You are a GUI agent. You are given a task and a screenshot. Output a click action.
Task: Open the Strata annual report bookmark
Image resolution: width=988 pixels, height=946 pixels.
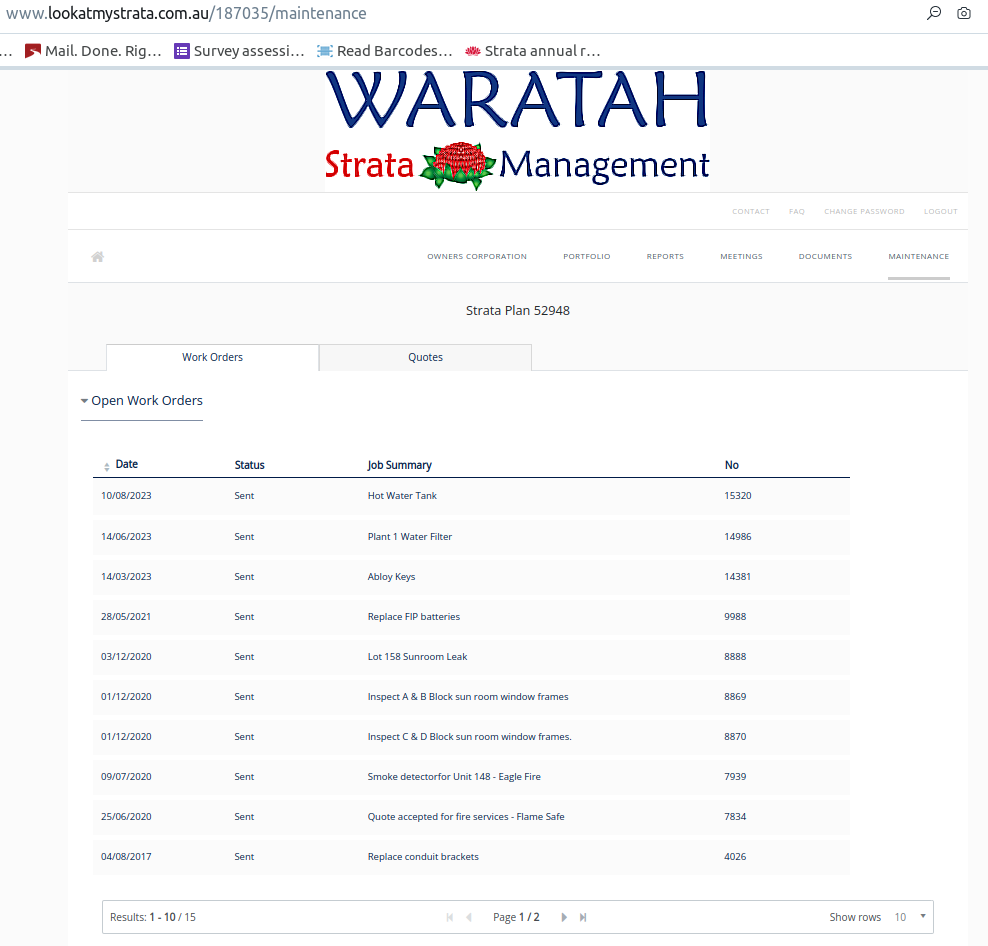pyautogui.click(x=532, y=51)
